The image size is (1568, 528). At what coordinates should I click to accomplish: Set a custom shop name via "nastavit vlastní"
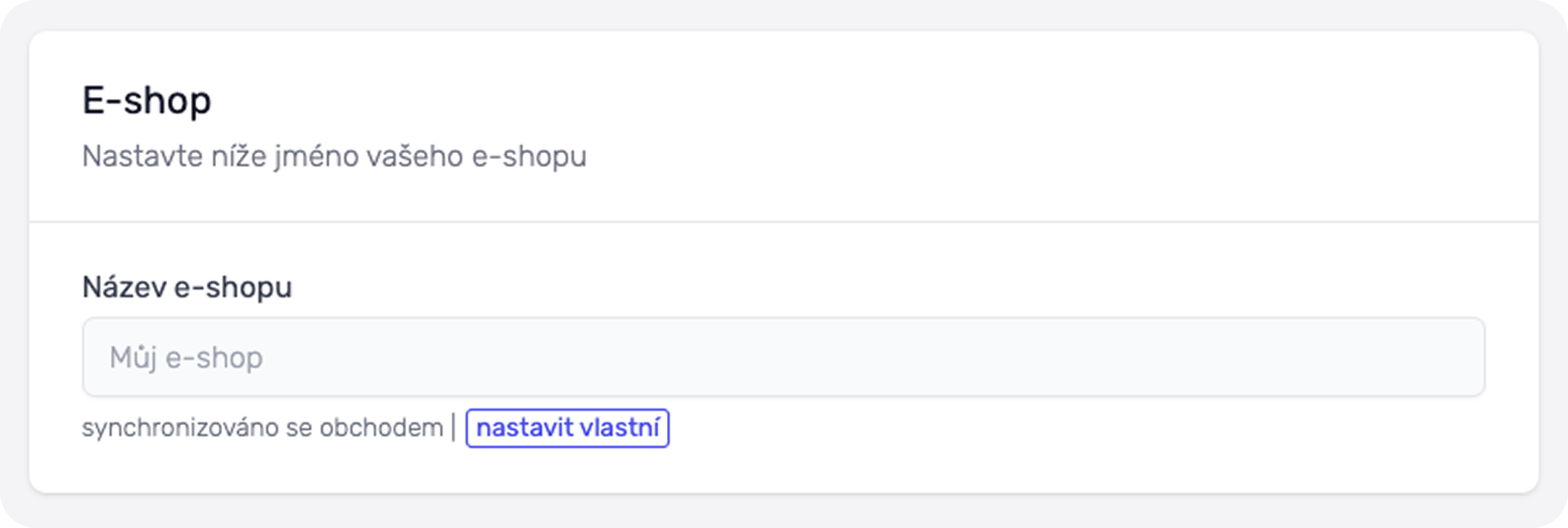(567, 428)
